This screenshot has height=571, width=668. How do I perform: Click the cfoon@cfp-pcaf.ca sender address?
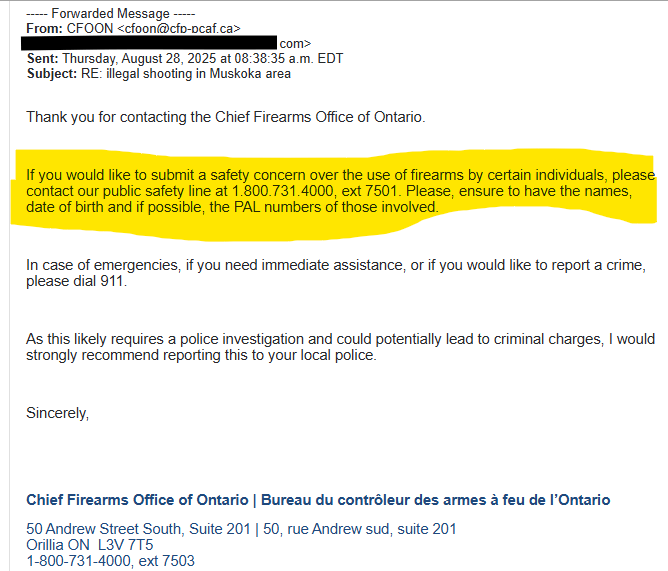tap(179, 29)
